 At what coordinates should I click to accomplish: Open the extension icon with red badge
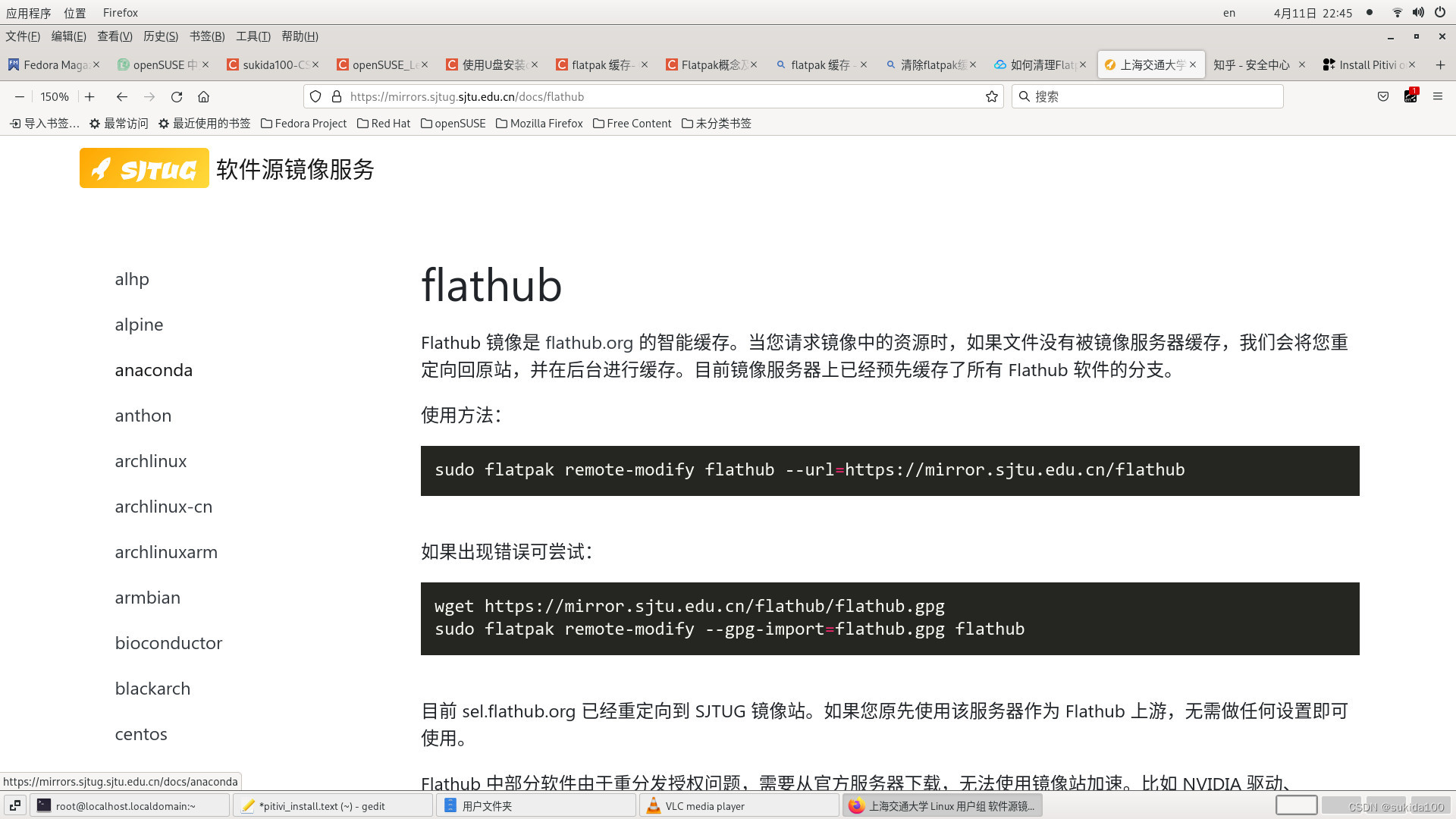[x=1410, y=96]
